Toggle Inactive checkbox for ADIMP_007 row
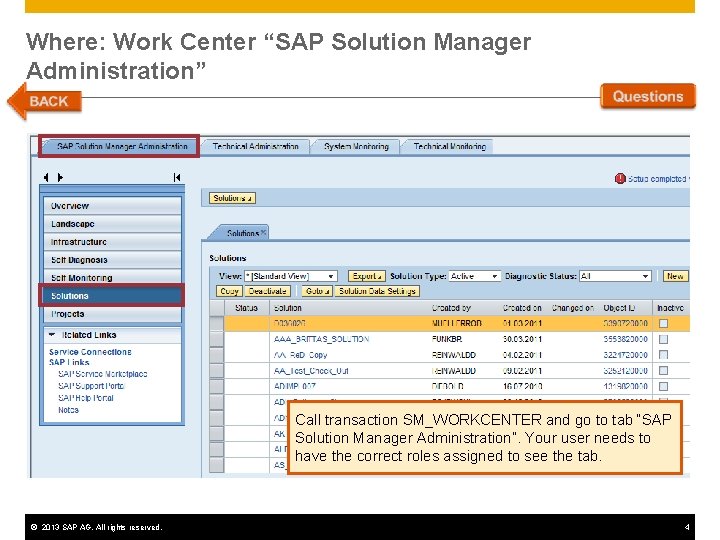Screen dimensions: 720x540 663,386
